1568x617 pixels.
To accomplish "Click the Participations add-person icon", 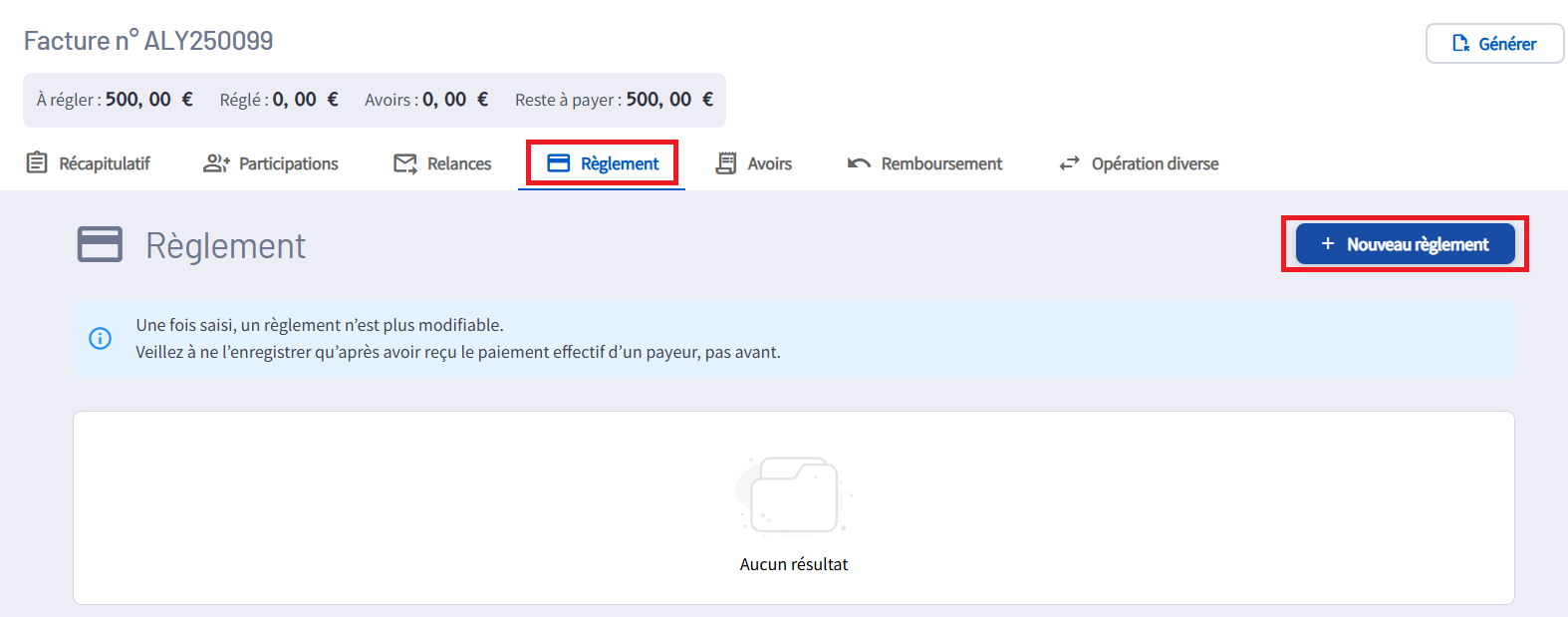I will click(216, 163).
